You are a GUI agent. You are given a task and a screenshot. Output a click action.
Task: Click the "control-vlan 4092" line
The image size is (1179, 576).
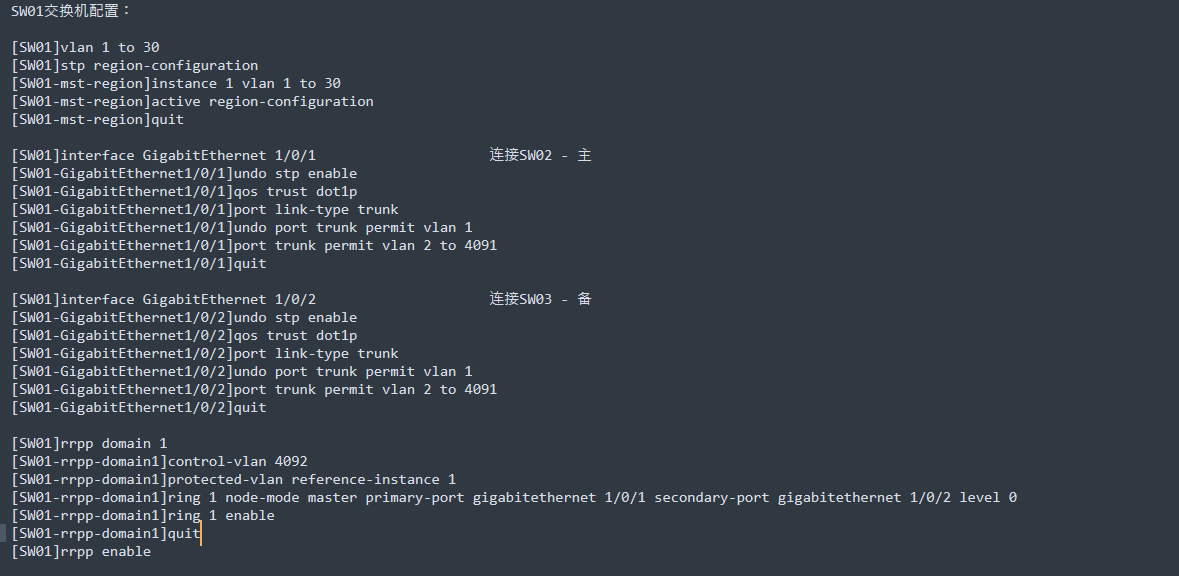[237, 461]
